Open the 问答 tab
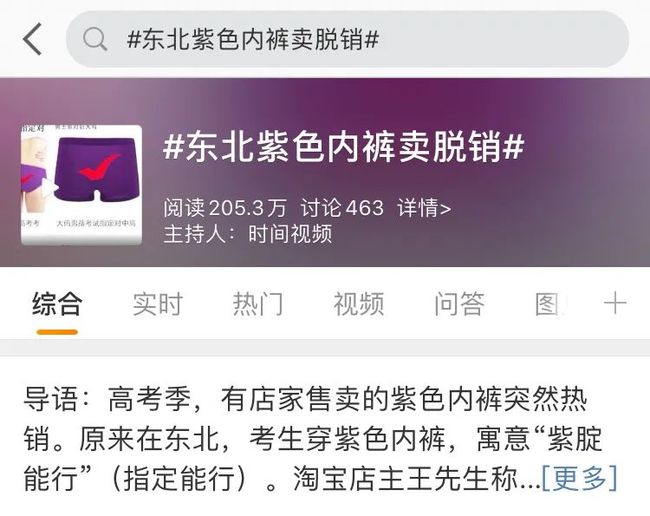This screenshot has width=650, height=516. [x=459, y=304]
